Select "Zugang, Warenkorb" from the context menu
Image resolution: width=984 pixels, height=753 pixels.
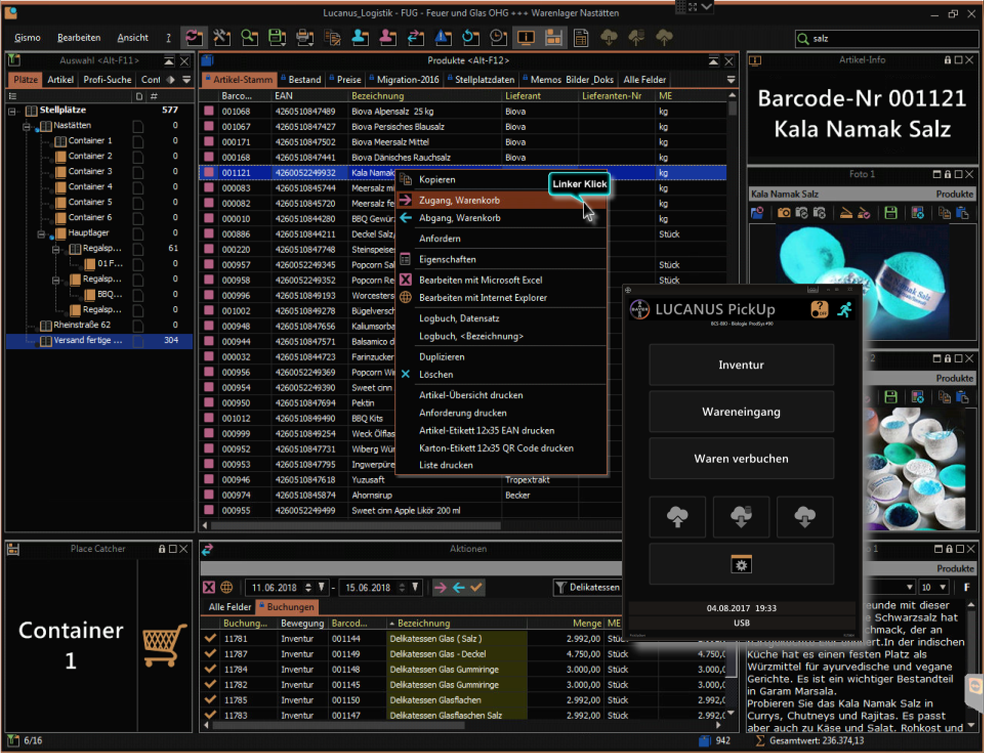460,200
